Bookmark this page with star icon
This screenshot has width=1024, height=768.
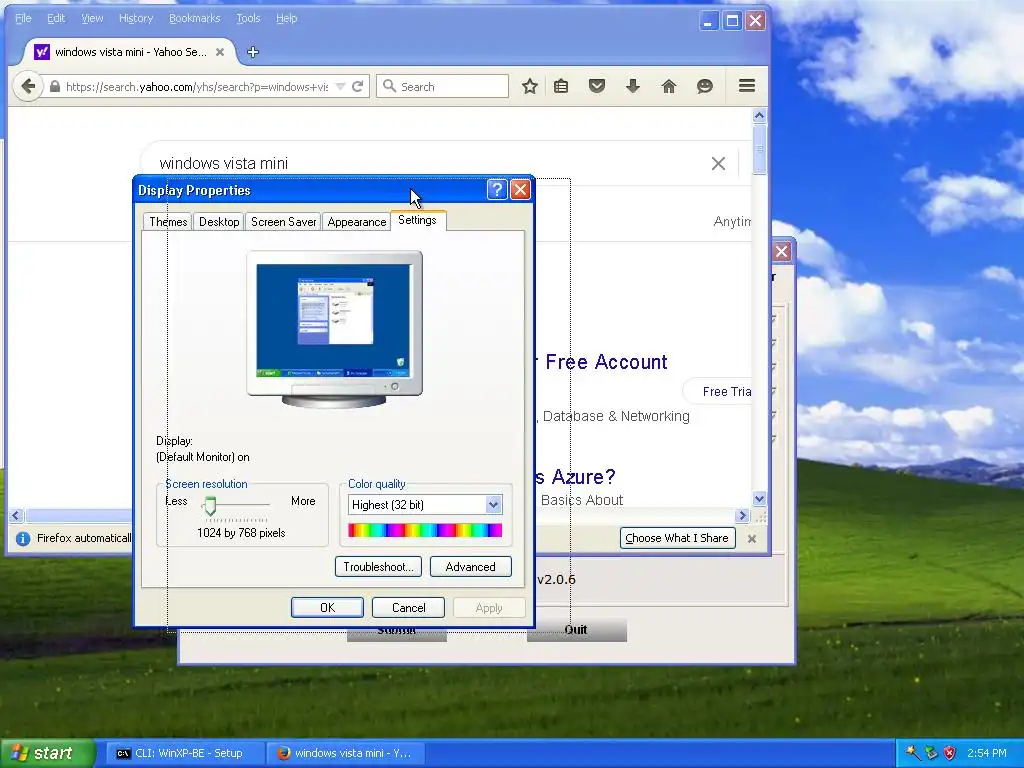(x=530, y=86)
